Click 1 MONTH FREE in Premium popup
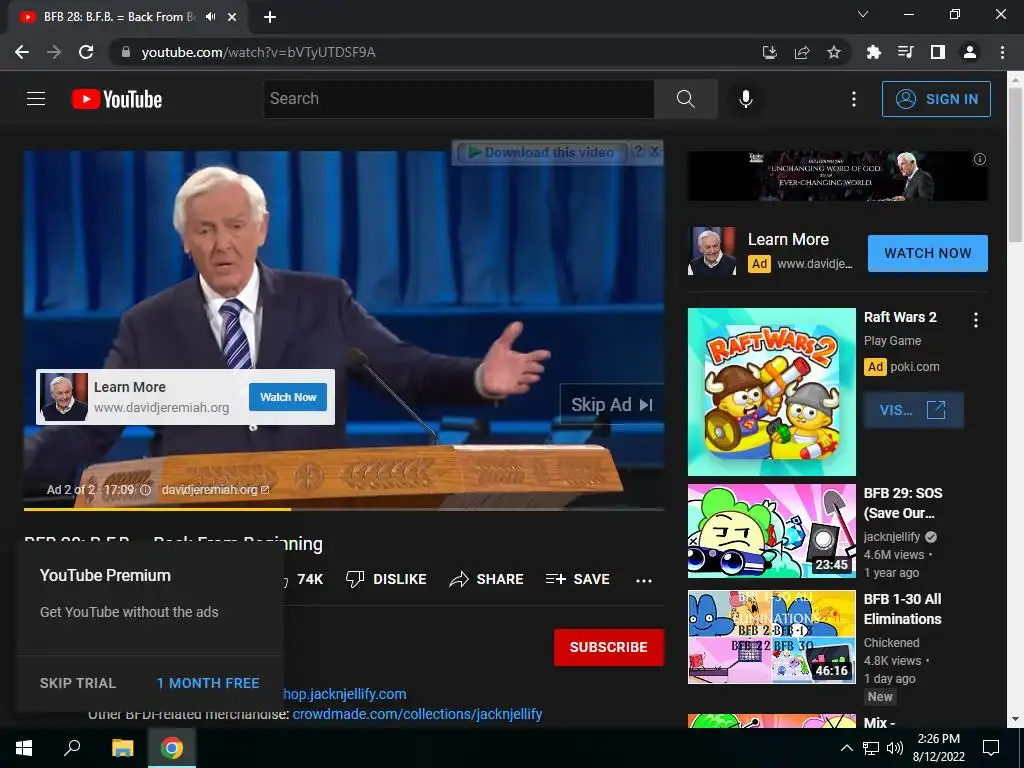Screen dimensions: 1024x768 pyautogui.click(x=208, y=683)
